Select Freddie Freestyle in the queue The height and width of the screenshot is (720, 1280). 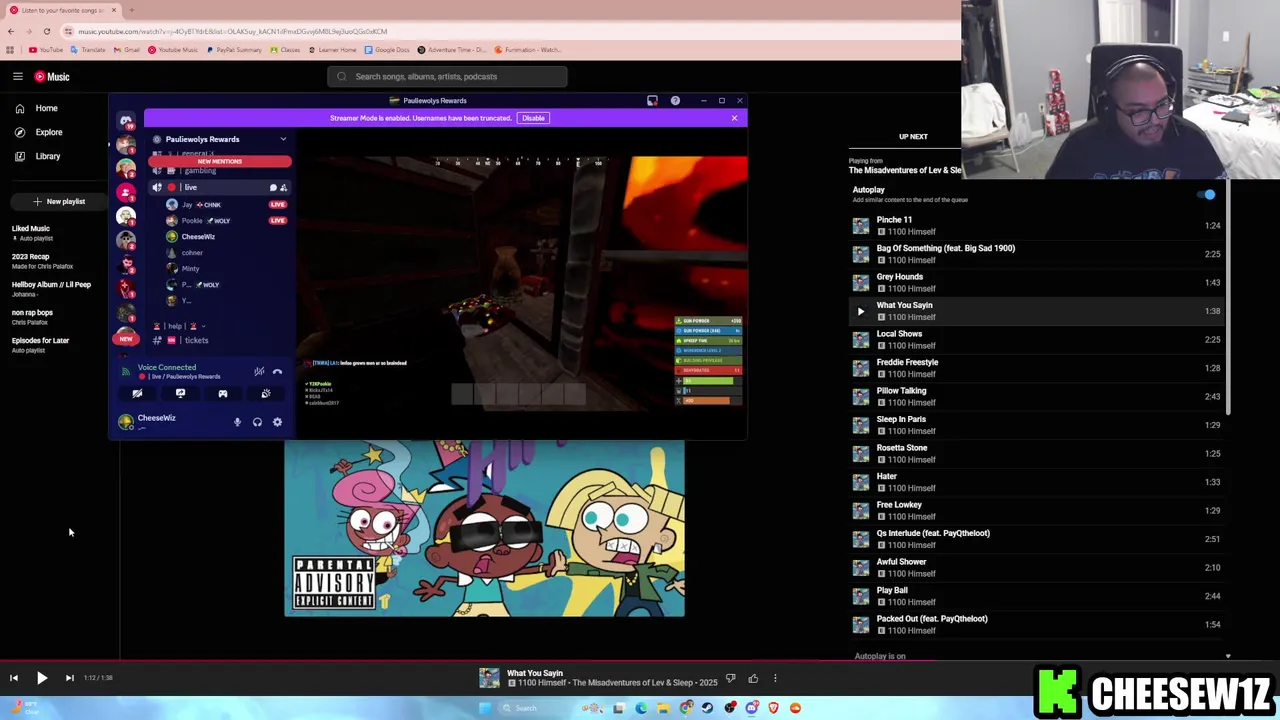(x=1036, y=368)
